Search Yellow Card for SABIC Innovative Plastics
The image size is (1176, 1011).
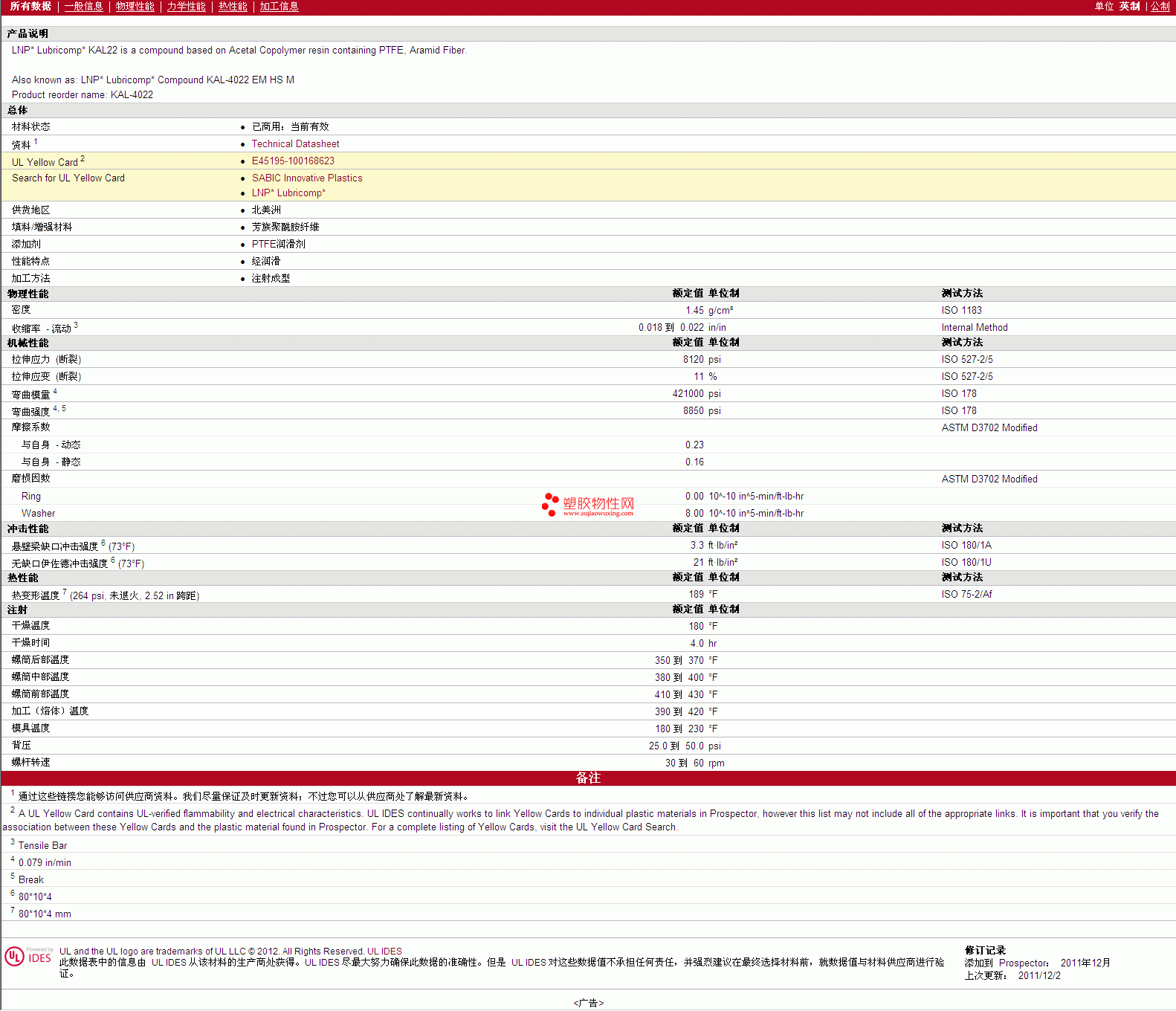click(x=307, y=178)
